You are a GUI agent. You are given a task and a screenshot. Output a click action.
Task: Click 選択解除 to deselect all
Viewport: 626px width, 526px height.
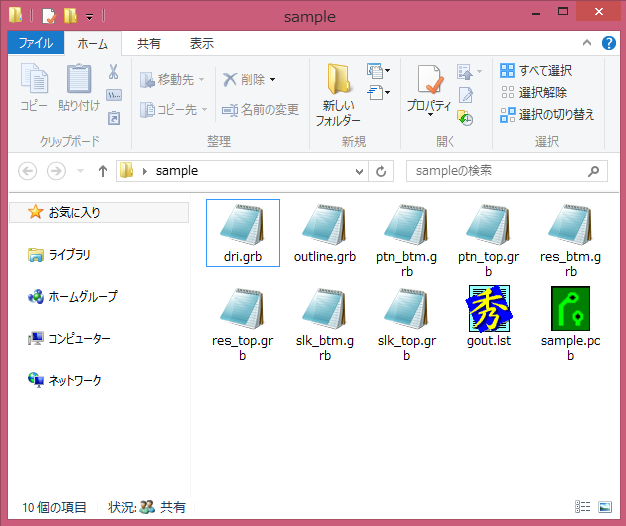(x=534, y=93)
